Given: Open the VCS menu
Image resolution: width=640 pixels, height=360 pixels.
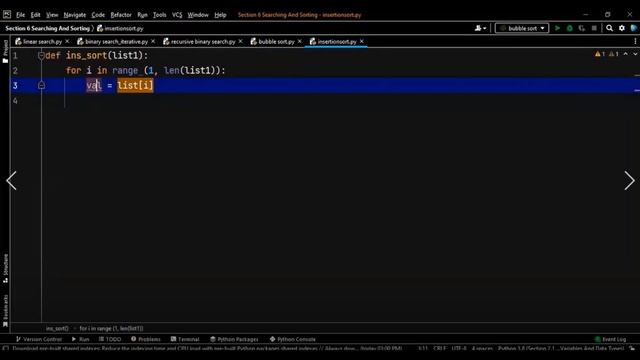Looking at the screenshot, I should coord(177,15).
